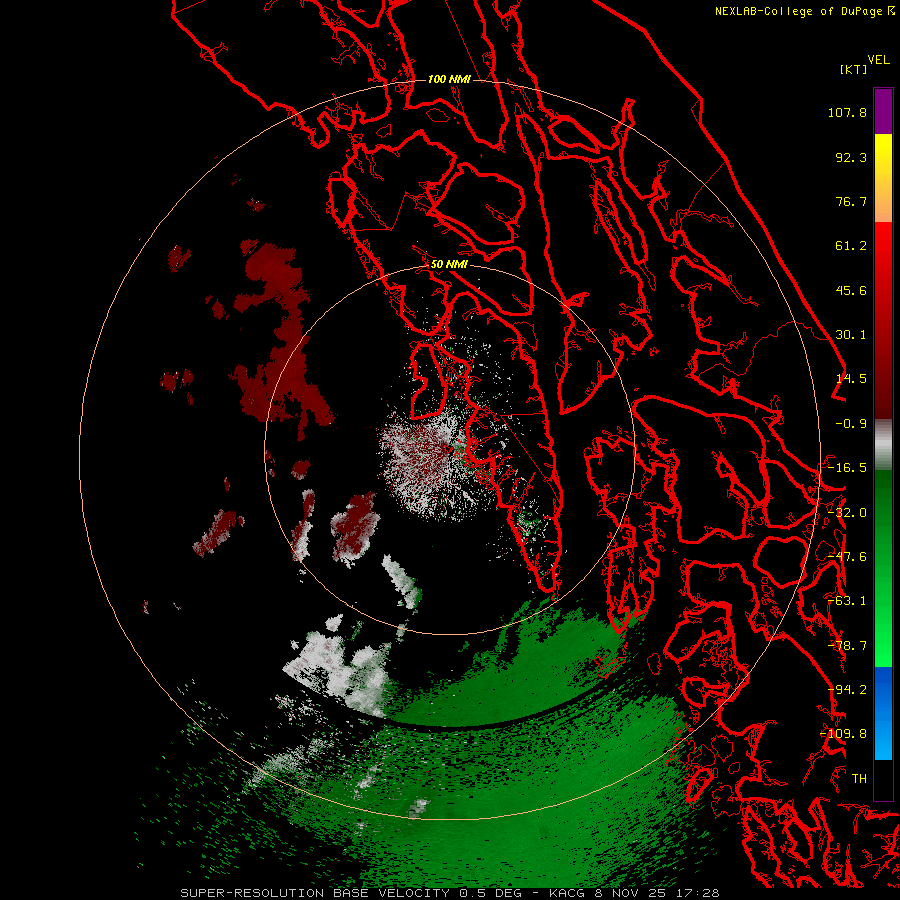Click the Super-Resolution Base Velocity caption

pos(449,893)
